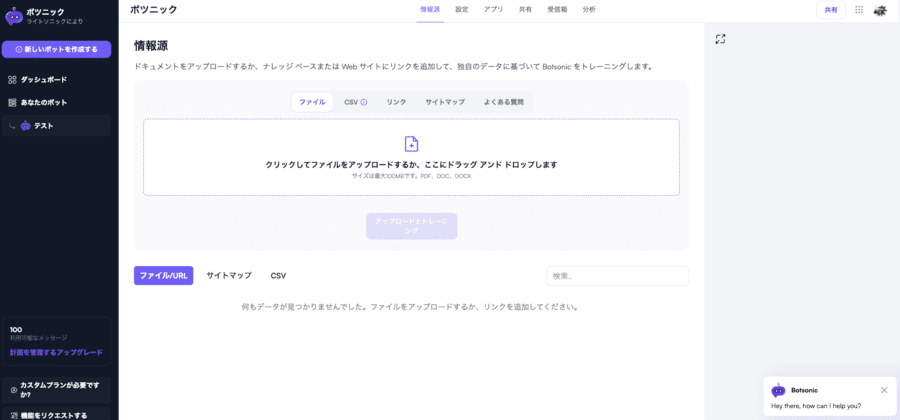Select the テスト bot entry
The height and width of the screenshot is (420, 900).
pyautogui.click(x=56, y=126)
